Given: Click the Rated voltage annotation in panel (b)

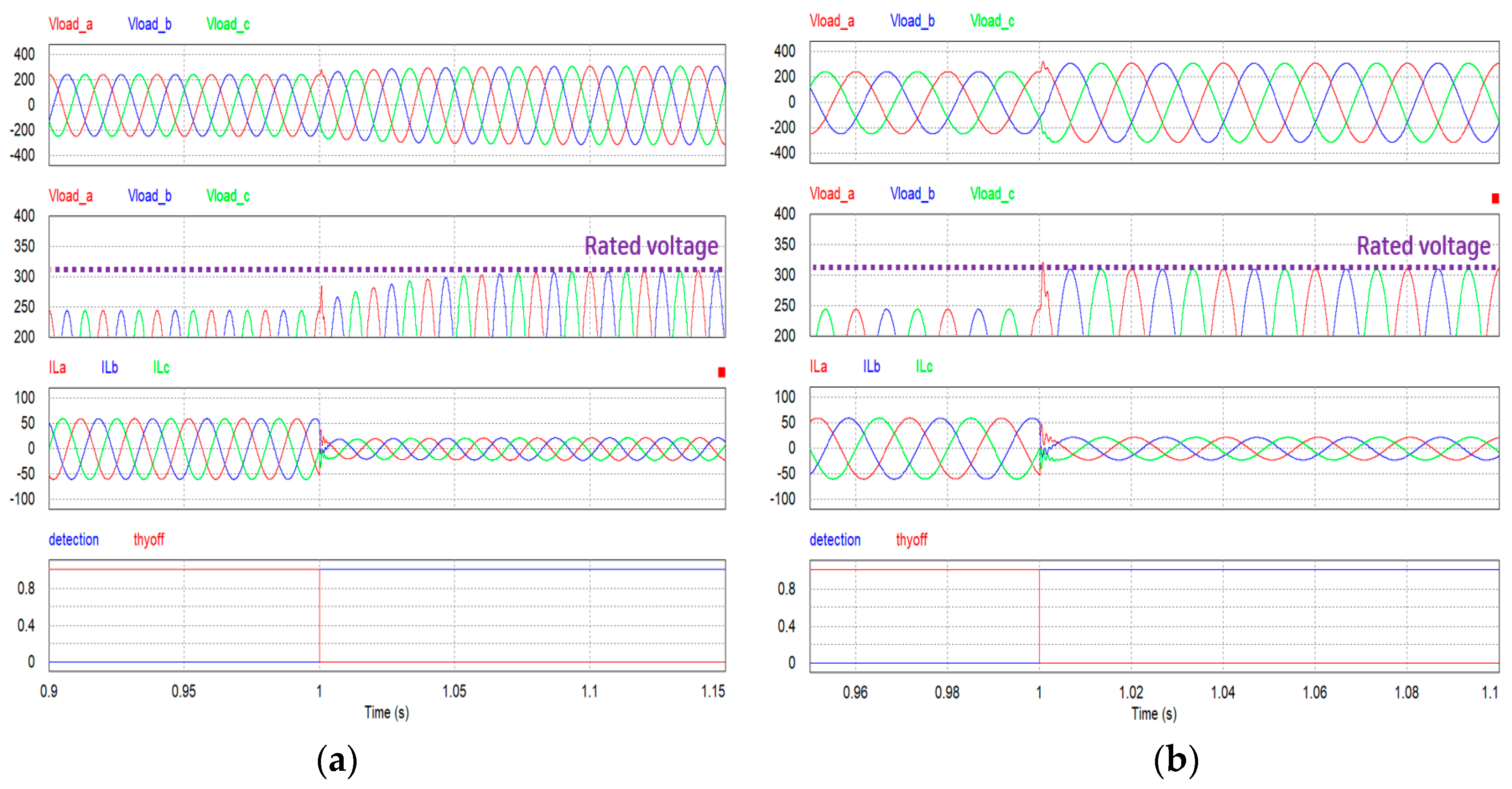Looking at the screenshot, I should [1424, 246].
